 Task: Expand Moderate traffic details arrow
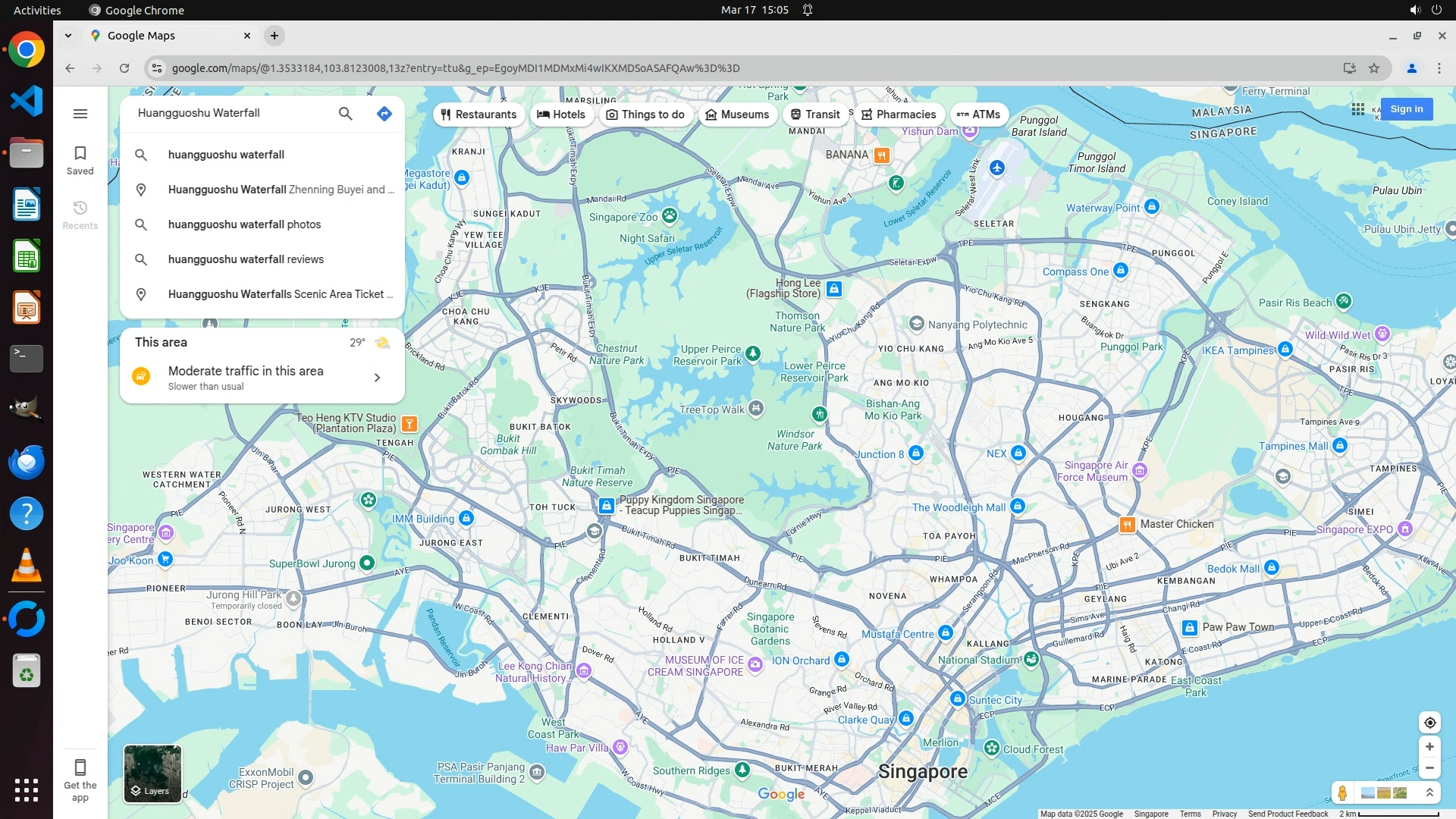(x=377, y=378)
